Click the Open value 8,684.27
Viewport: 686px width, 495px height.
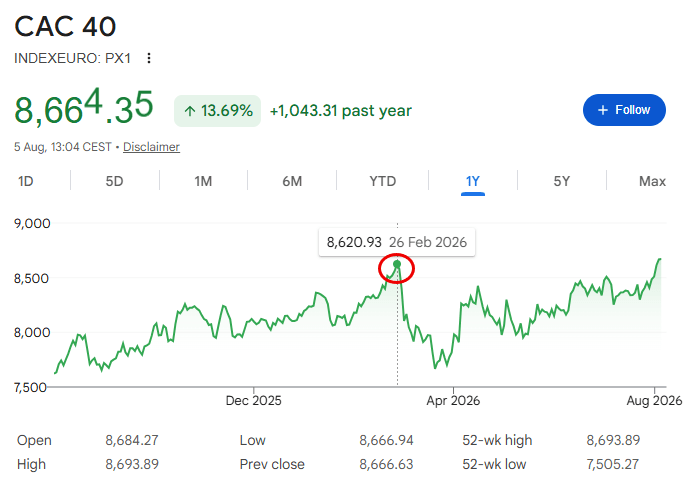pyautogui.click(x=132, y=440)
